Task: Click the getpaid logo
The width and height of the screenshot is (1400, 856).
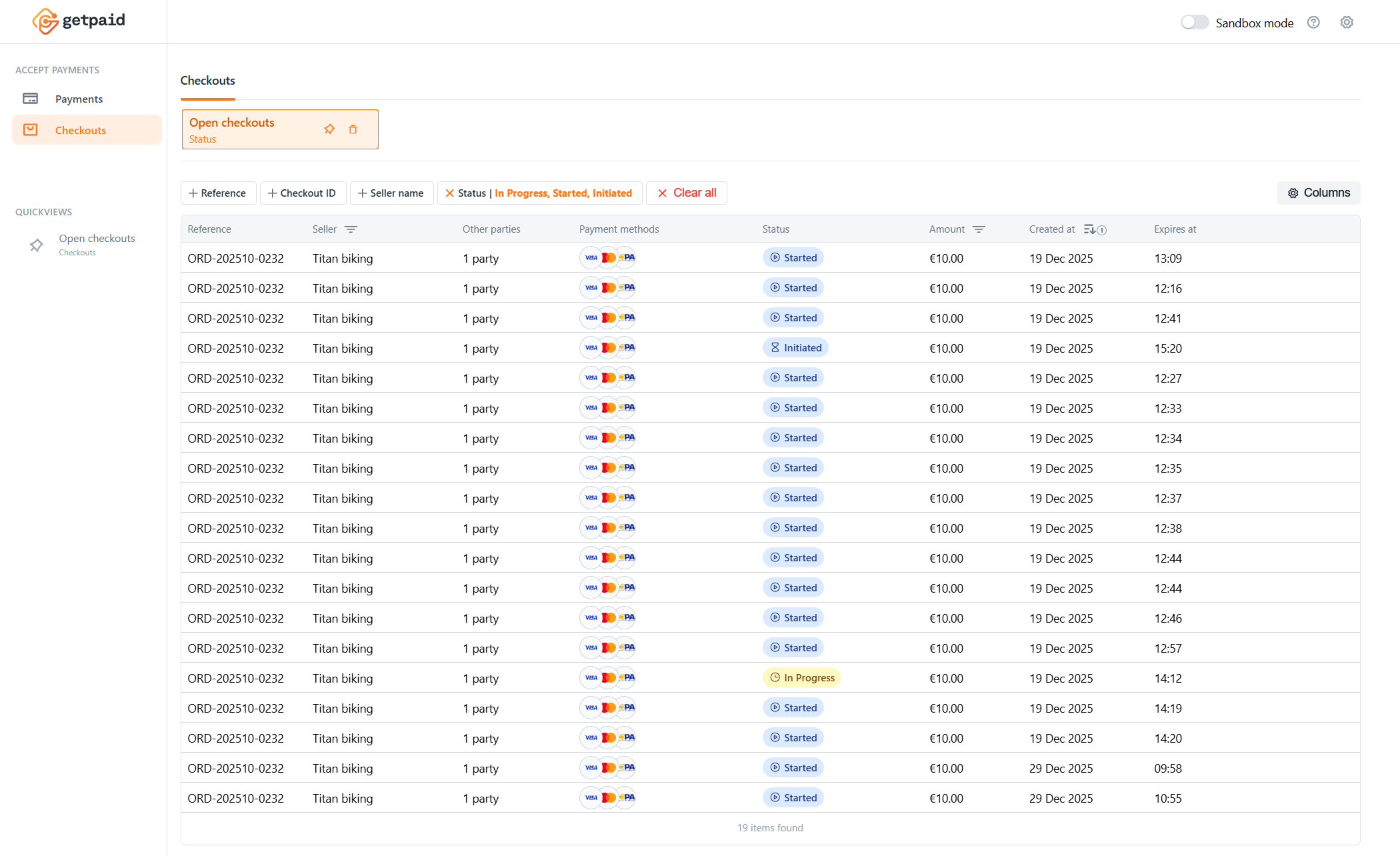Action: coord(77,21)
